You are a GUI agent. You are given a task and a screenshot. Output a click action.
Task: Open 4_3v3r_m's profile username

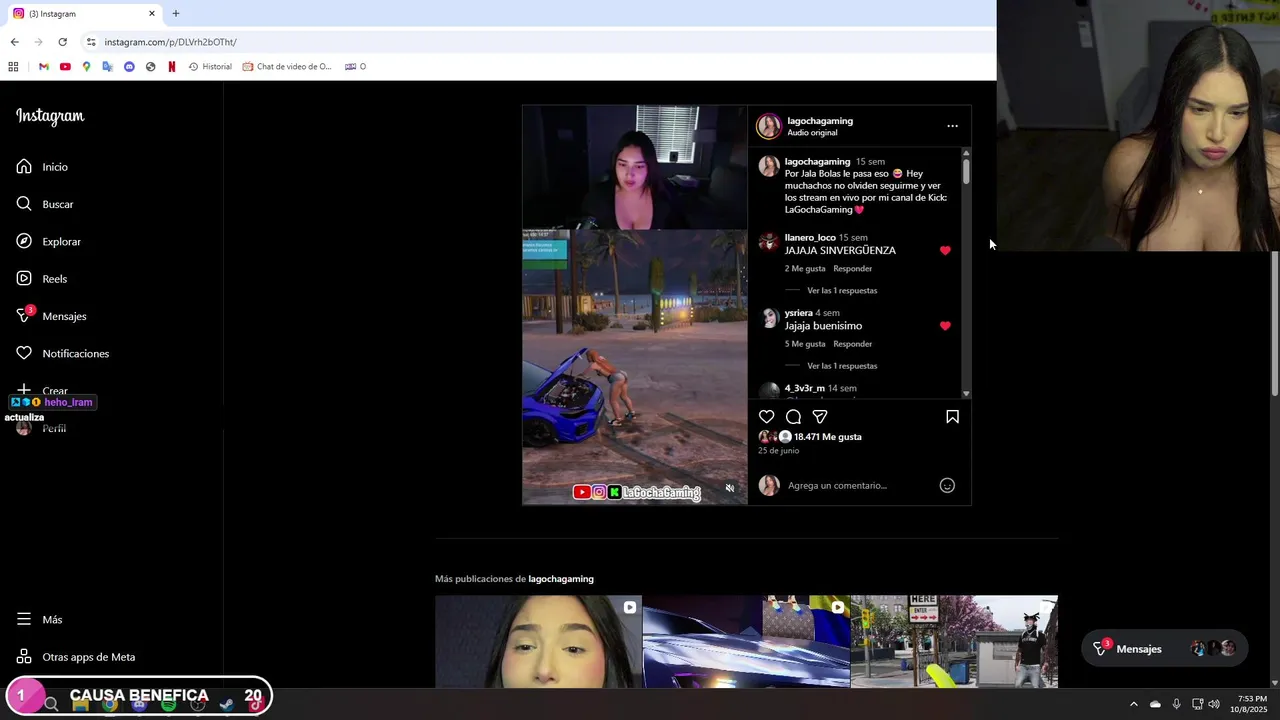pyautogui.click(x=805, y=388)
